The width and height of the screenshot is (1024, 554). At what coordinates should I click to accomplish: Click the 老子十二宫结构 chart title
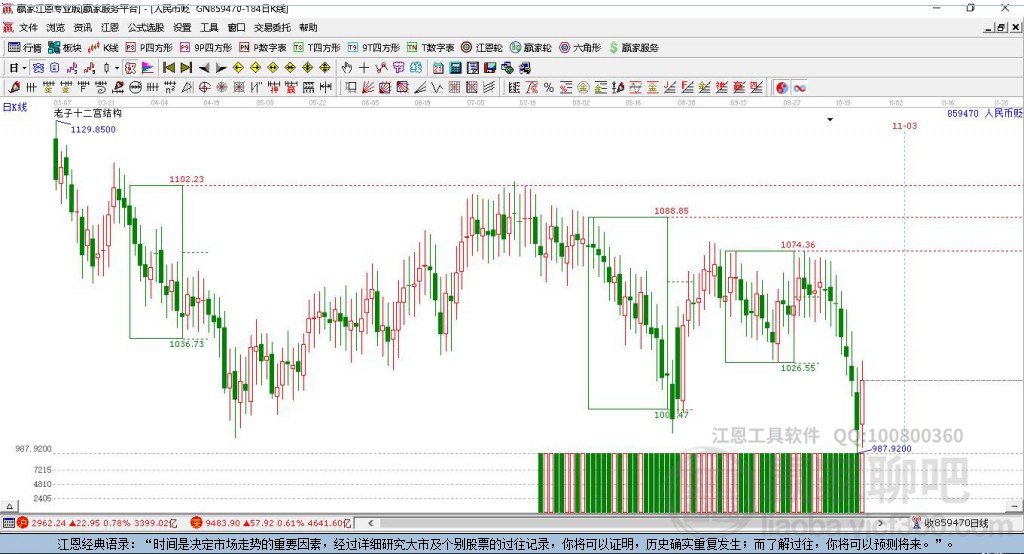coord(88,113)
